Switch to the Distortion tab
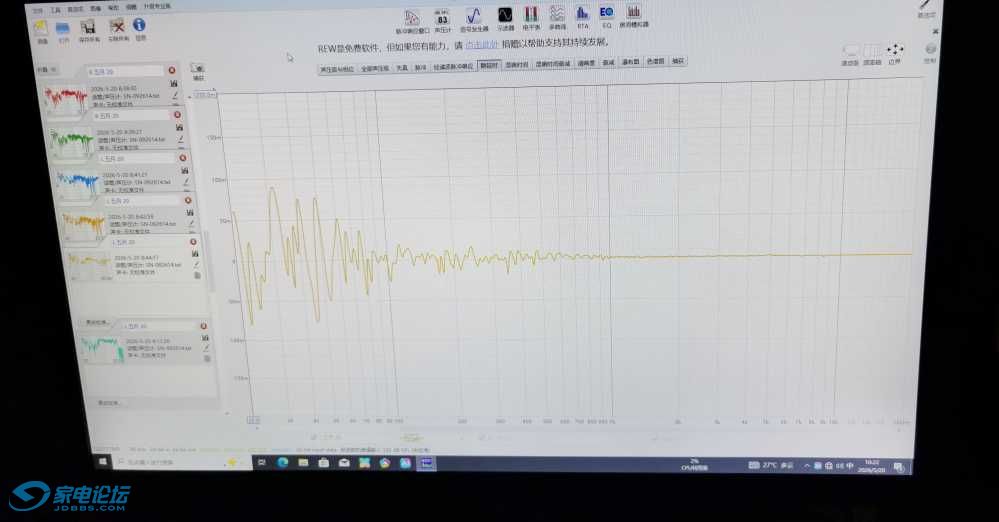Viewport: 999px width, 522px height. (x=401, y=68)
